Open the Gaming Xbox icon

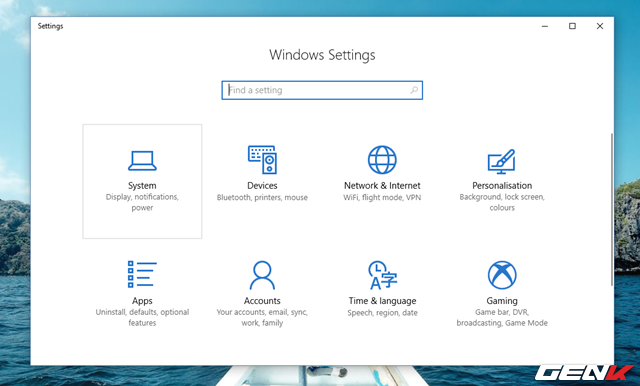[502, 275]
